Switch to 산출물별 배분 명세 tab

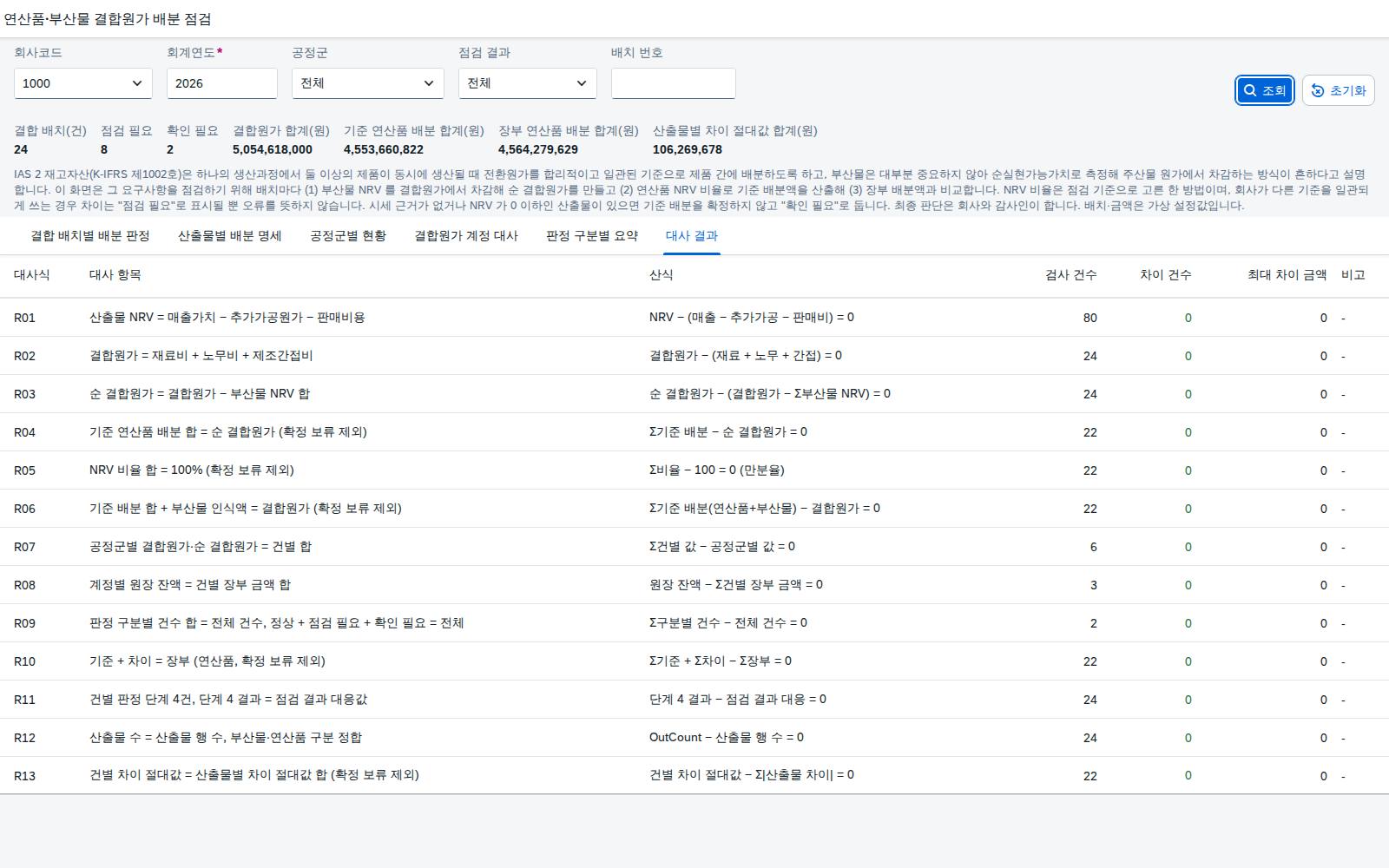click(230, 236)
